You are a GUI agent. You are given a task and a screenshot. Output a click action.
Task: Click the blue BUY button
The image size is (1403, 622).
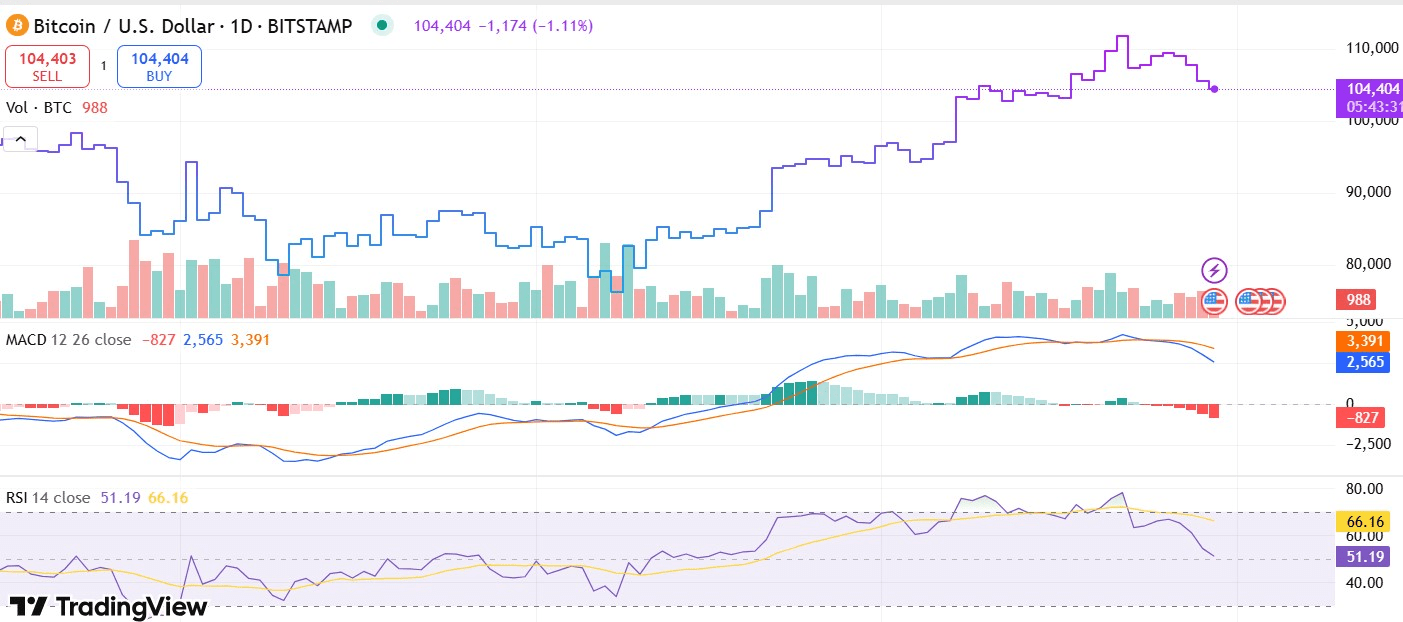pyautogui.click(x=158, y=65)
